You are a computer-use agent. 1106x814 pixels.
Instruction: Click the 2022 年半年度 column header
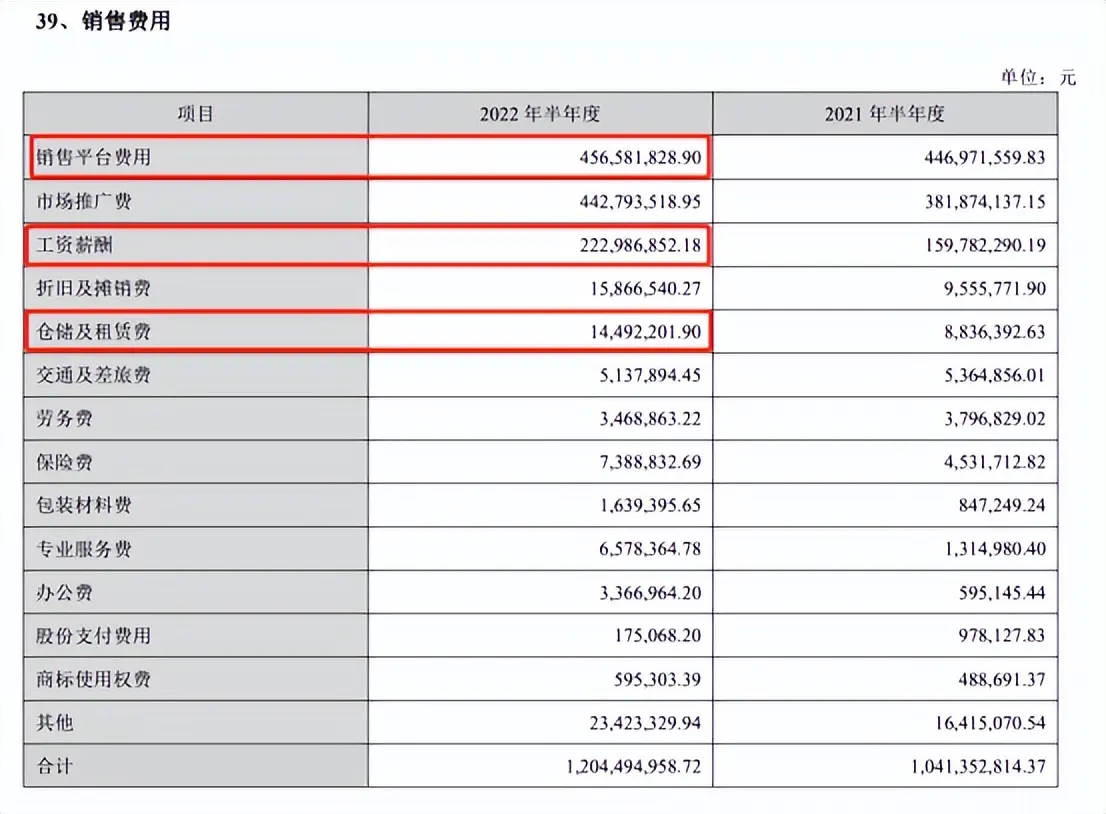coord(540,114)
